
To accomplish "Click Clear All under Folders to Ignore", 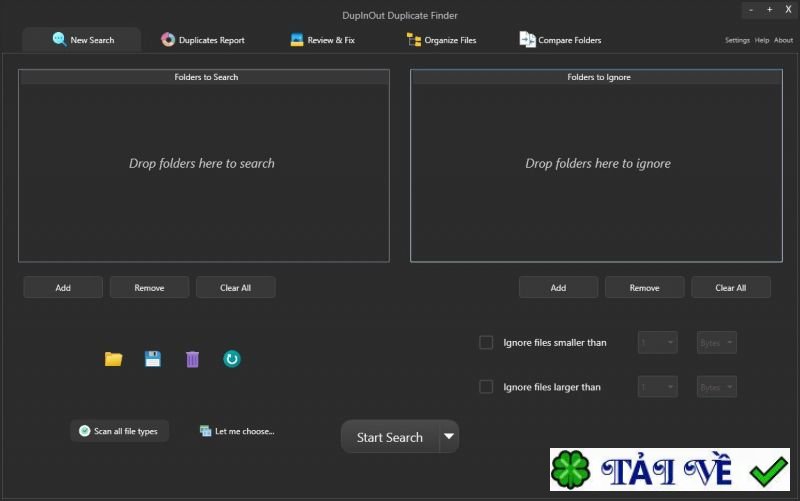I will tap(731, 288).
